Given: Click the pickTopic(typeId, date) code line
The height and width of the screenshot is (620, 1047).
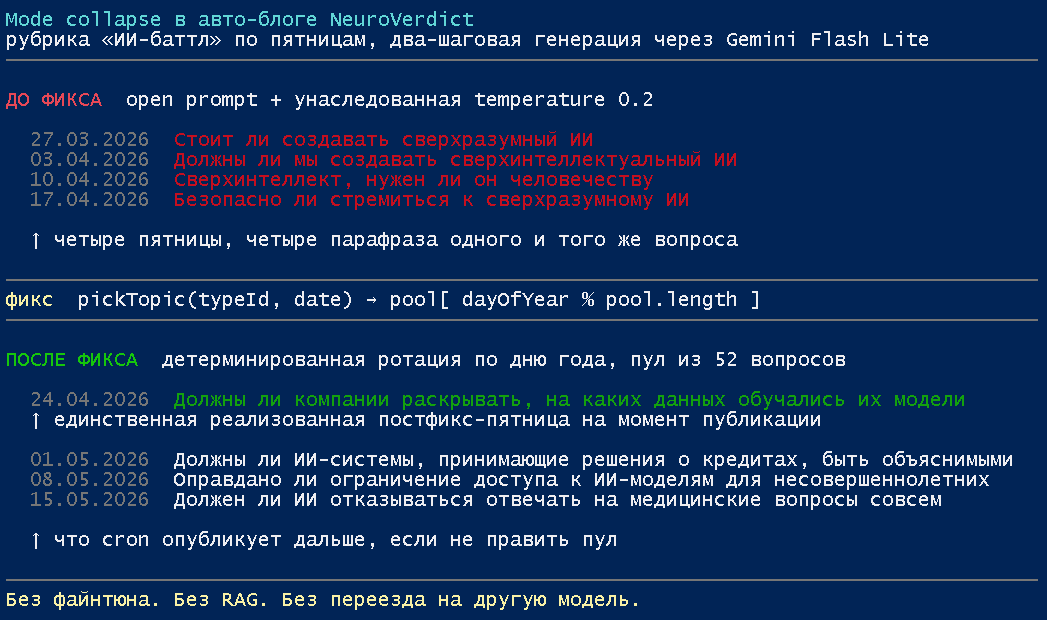Looking at the screenshot, I should click(x=418, y=300).
